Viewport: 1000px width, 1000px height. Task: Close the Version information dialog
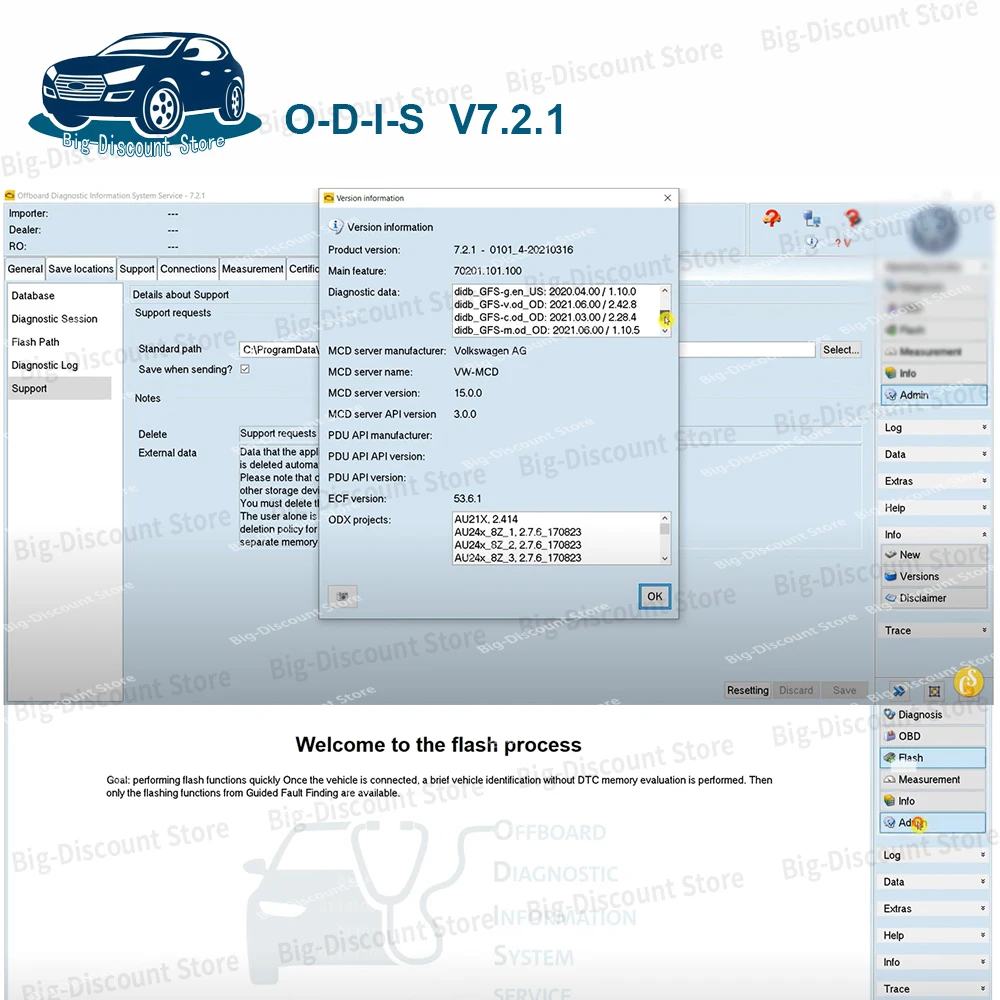[668, 198]
